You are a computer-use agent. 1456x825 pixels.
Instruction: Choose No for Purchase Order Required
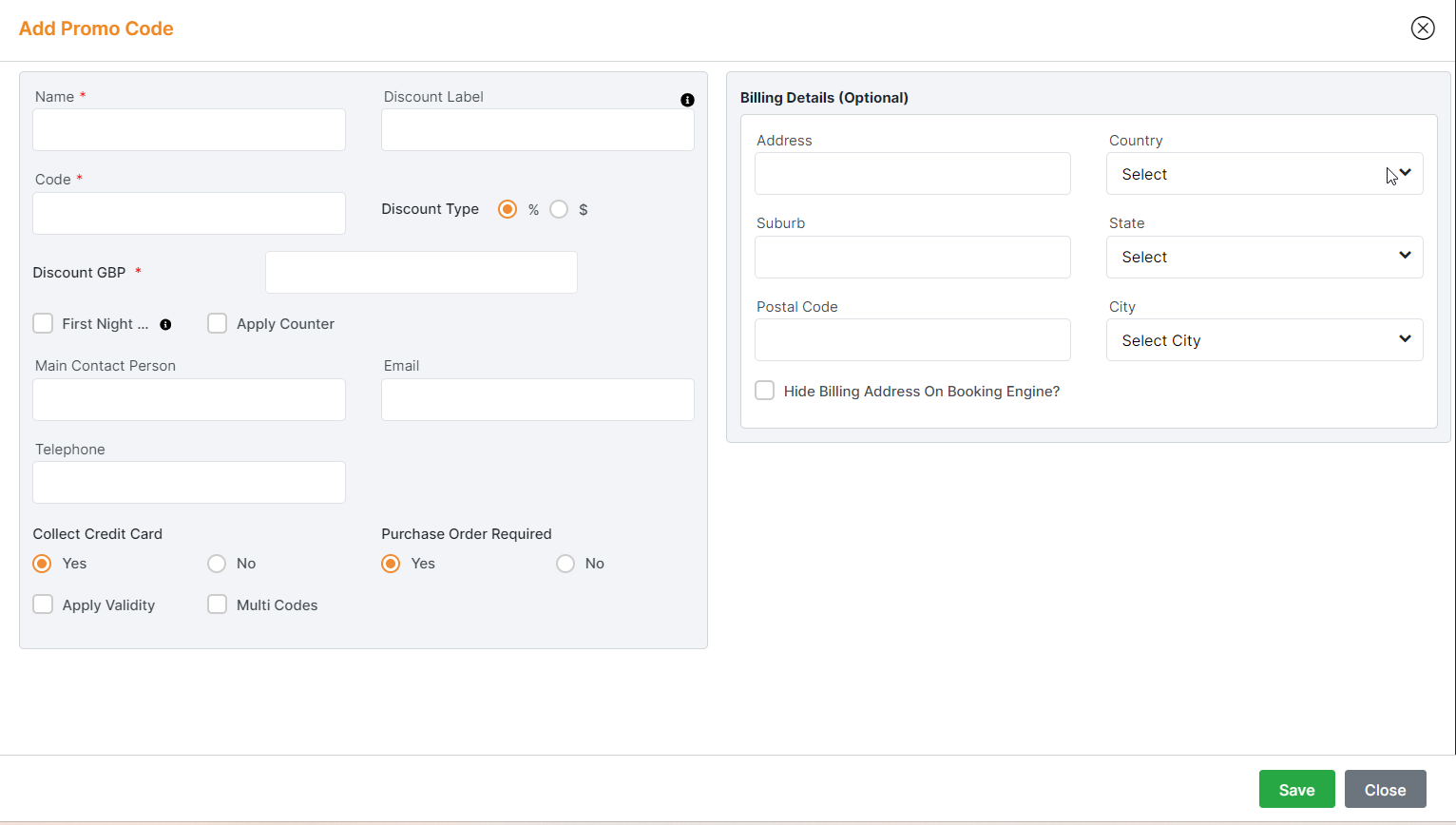pyautogui.click(x=565, y=564)
